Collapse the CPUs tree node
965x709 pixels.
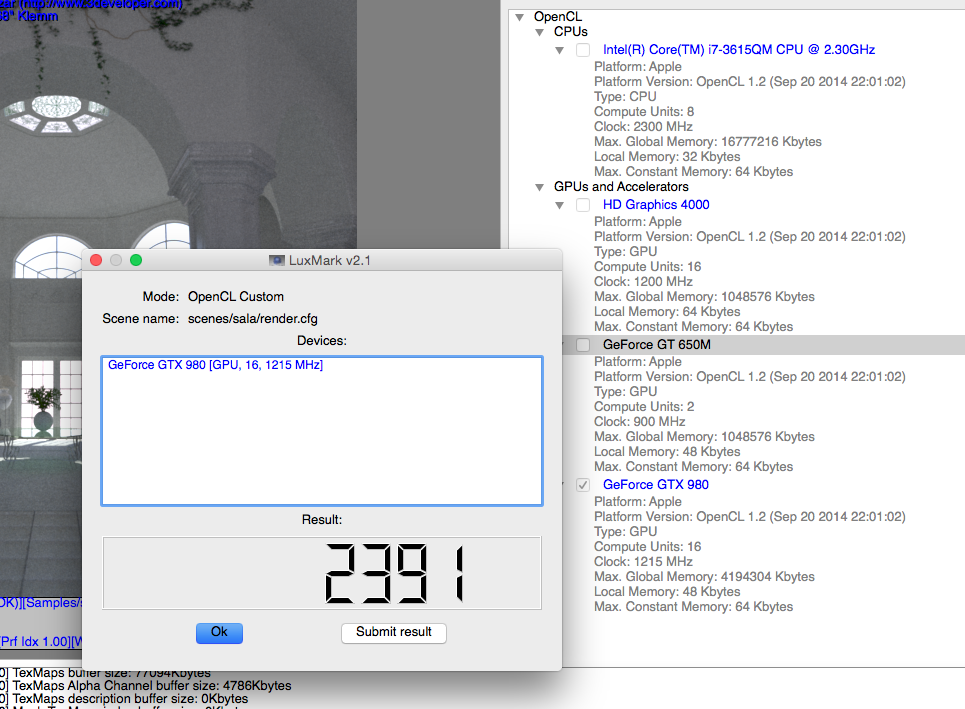[540, 32]
